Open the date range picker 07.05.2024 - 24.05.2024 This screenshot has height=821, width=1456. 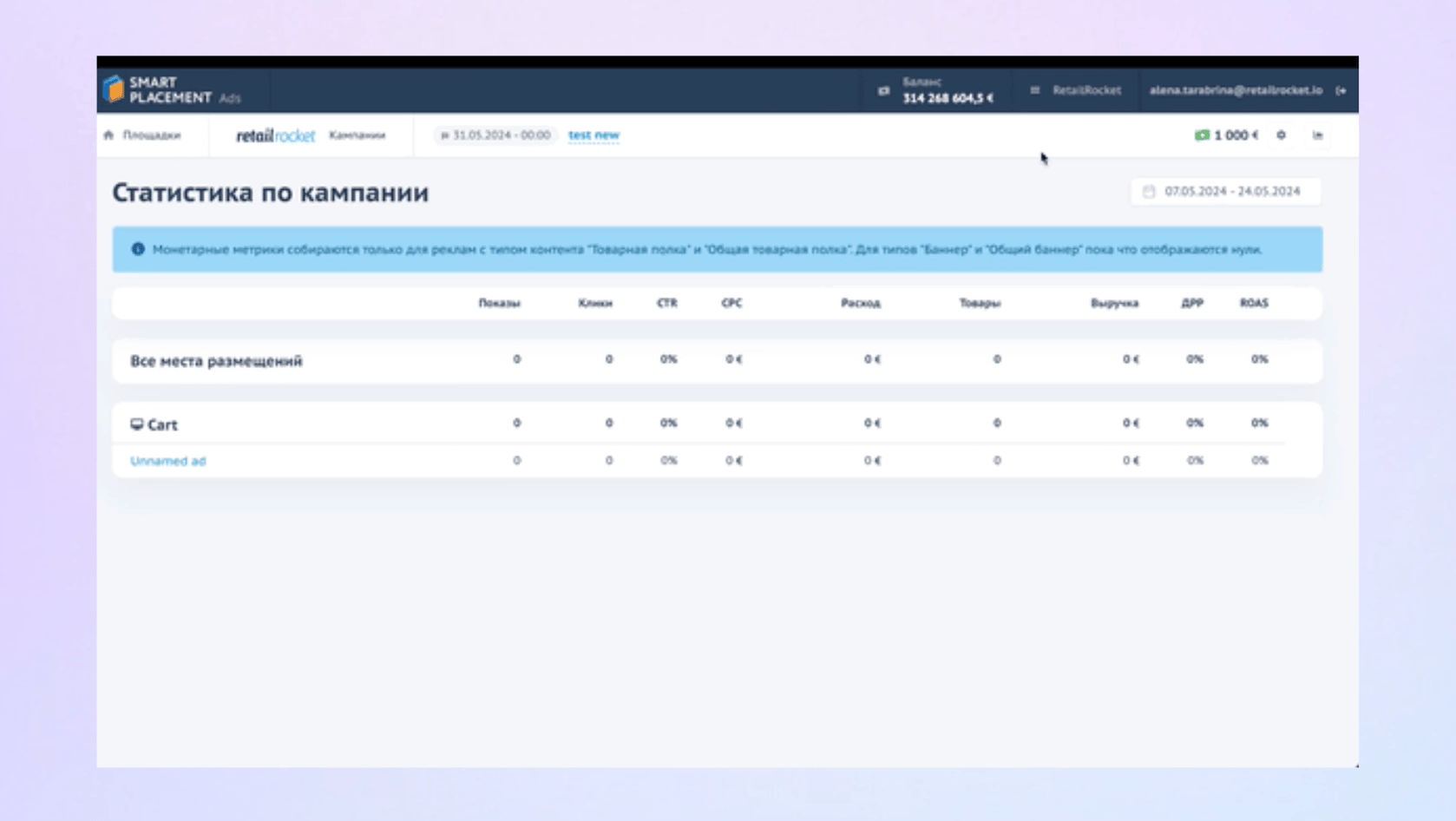[1225, 191]
